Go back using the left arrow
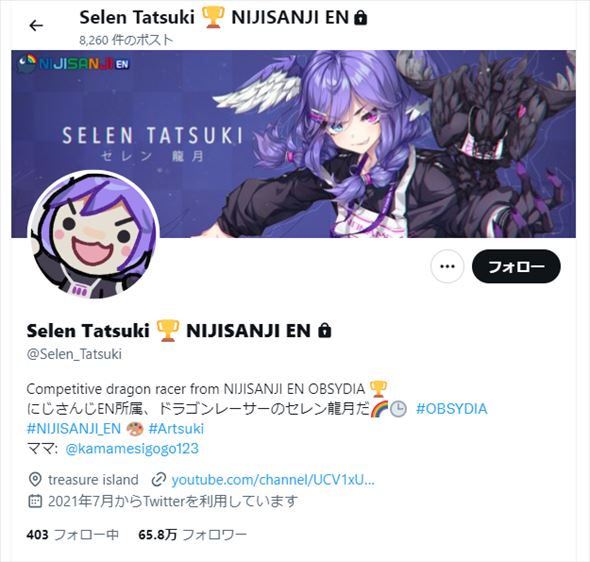The width and height of the screenshot is (590, 562). pos(36,25)
